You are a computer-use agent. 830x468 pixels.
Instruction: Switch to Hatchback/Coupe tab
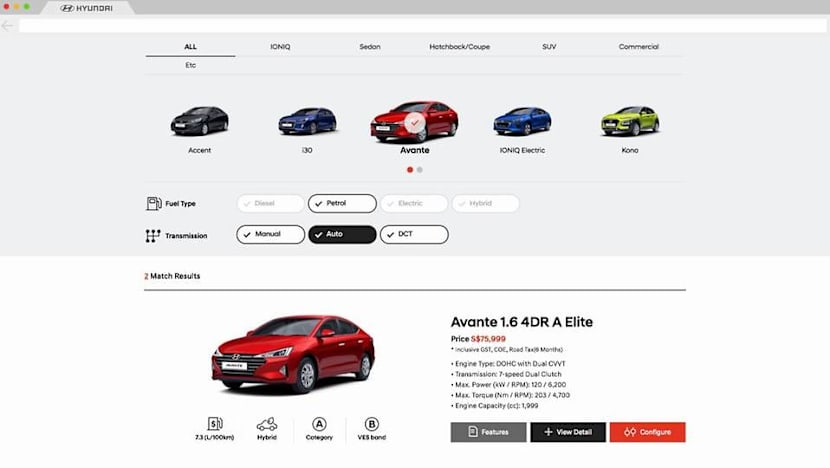click(459, 47)
